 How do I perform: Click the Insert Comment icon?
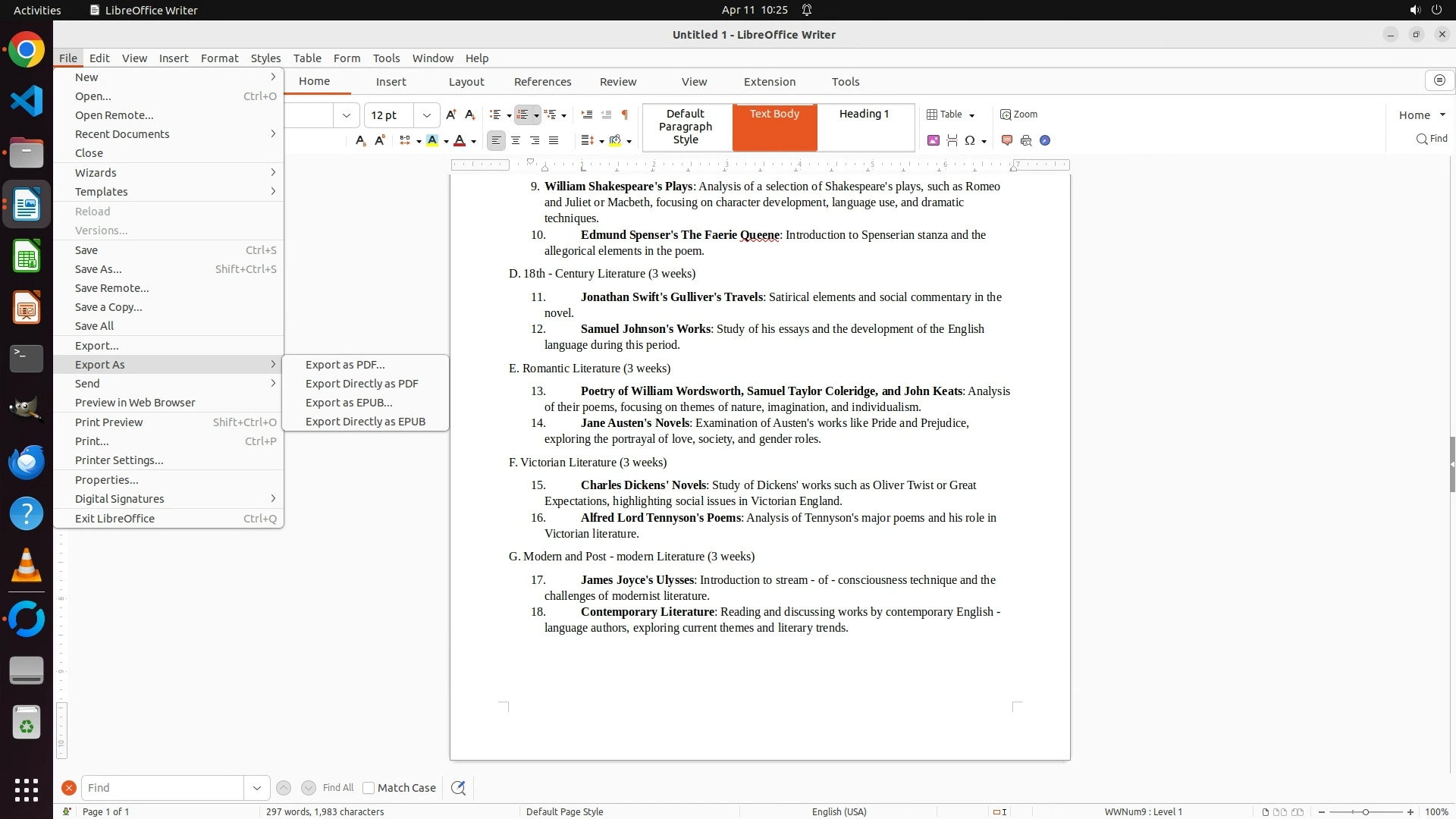[1007, 140]
